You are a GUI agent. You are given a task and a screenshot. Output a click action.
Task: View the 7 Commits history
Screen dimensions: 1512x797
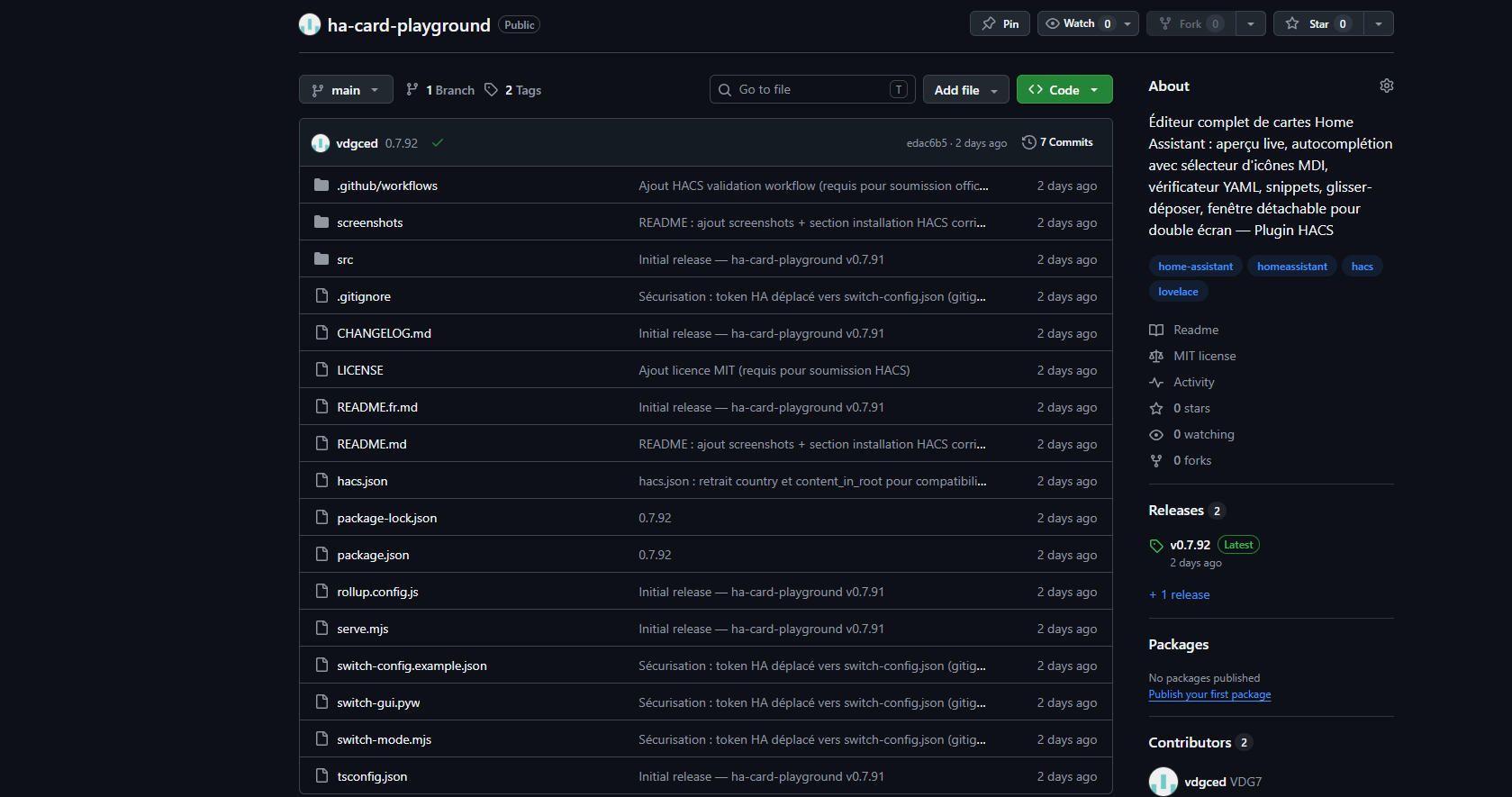click(x=1057, y=142)
